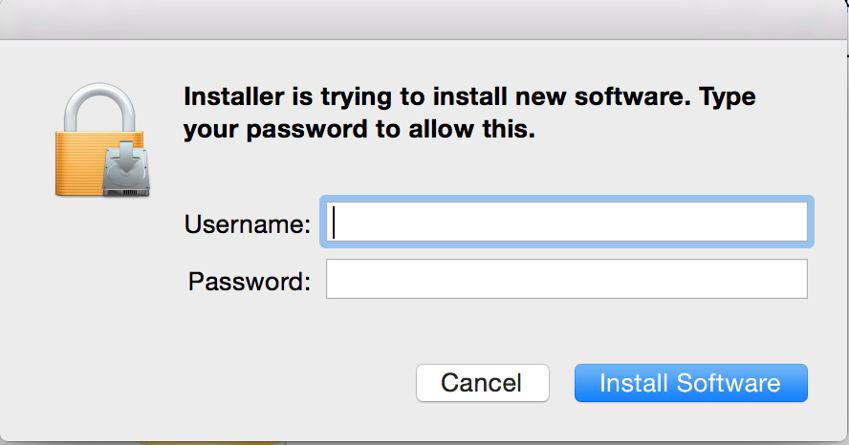Click into the Password field

566,280
